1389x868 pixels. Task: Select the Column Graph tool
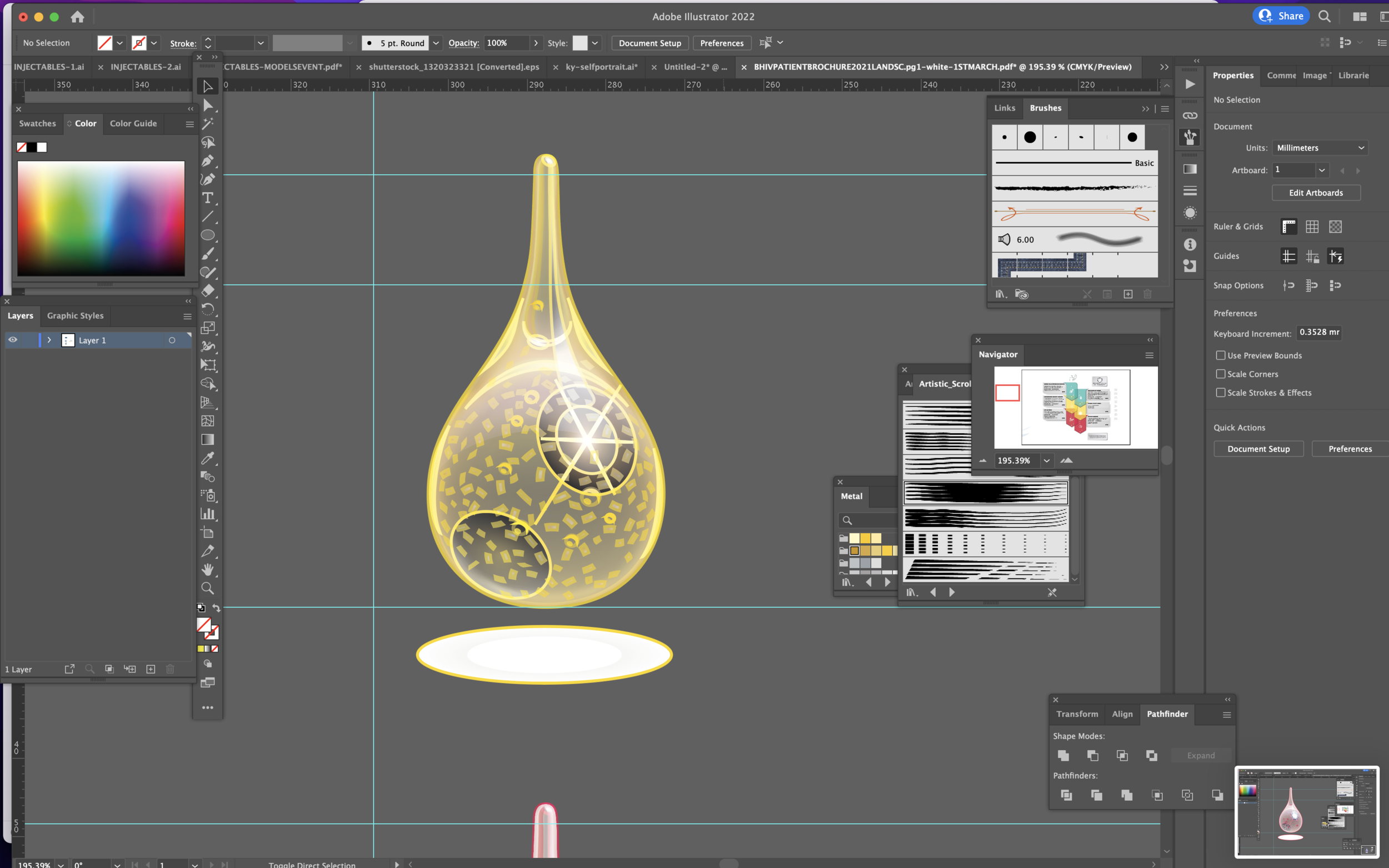pos(208,514)
